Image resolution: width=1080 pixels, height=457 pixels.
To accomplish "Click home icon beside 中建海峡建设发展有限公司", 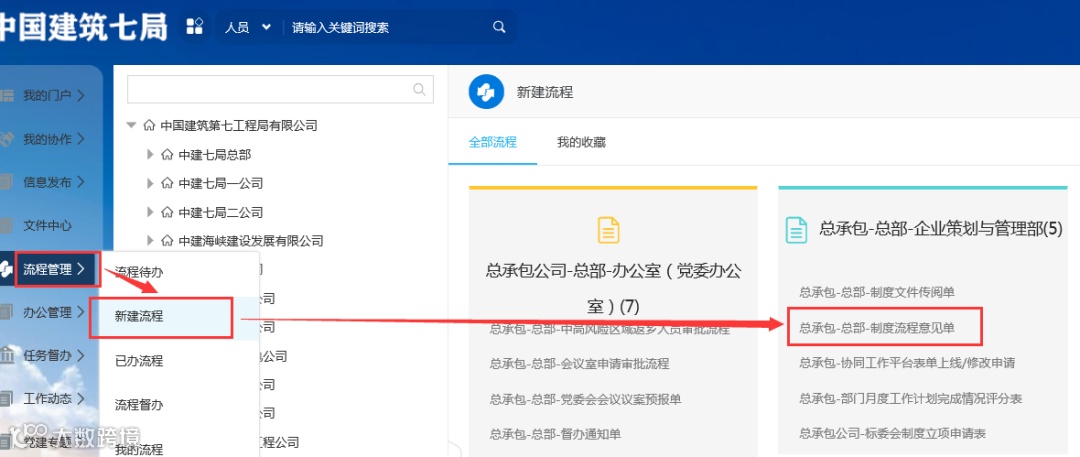I will [167, 241].
